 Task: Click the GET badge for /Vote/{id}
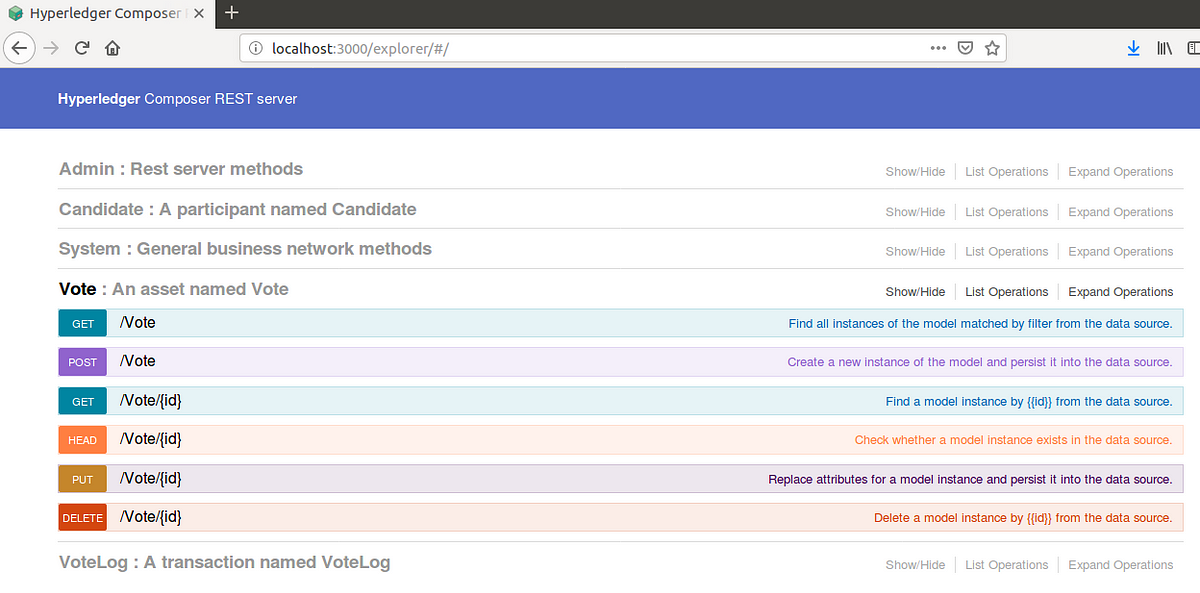point(83,401)
